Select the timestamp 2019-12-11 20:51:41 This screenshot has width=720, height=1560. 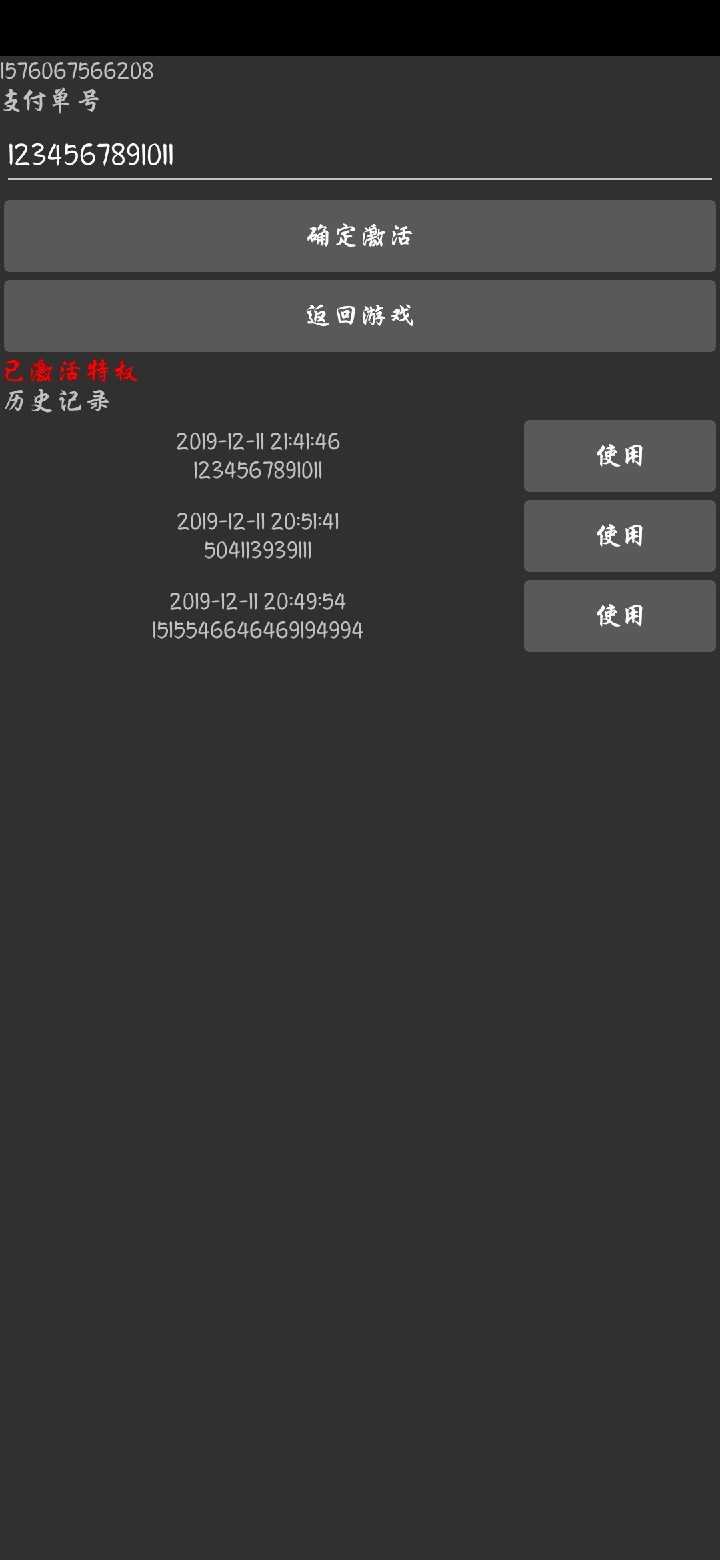click(x=258, y=521)
